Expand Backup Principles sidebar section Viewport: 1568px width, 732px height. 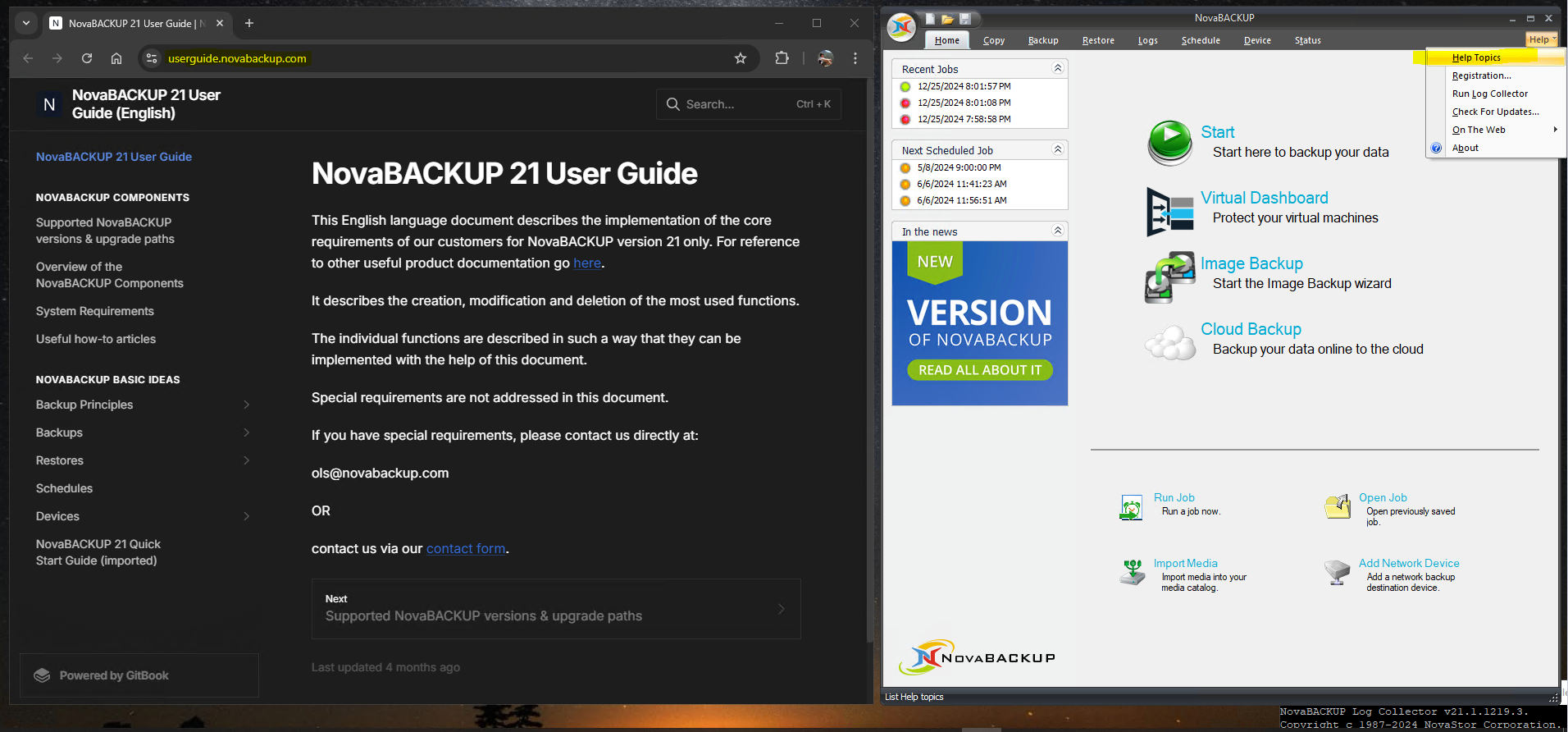(247, 405)
